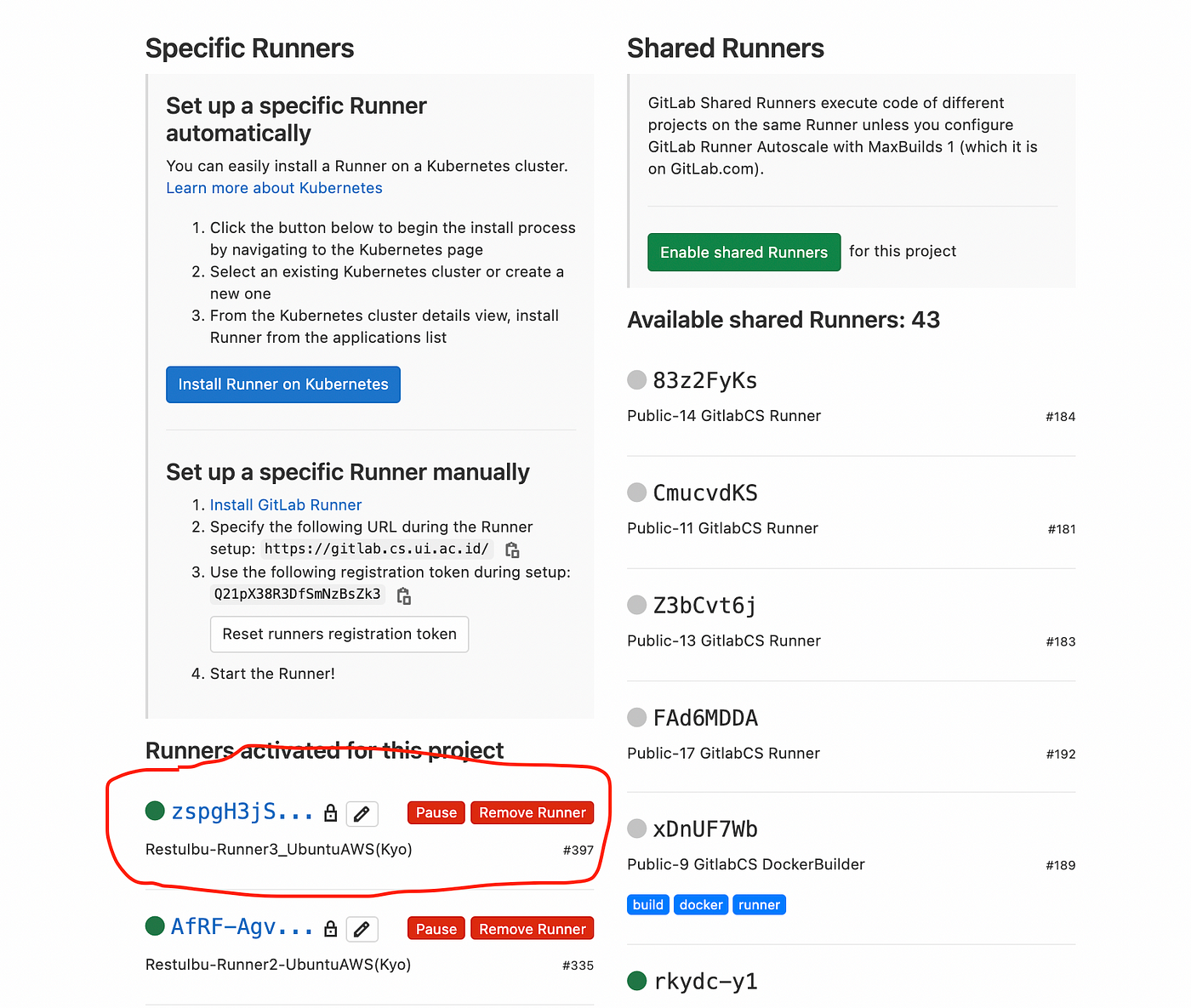Image resolution: width=1191 pixels, height=1008 pixels.
Task: Click the lock icon beside AfRF-Agv
Action: tap(331, 929)
